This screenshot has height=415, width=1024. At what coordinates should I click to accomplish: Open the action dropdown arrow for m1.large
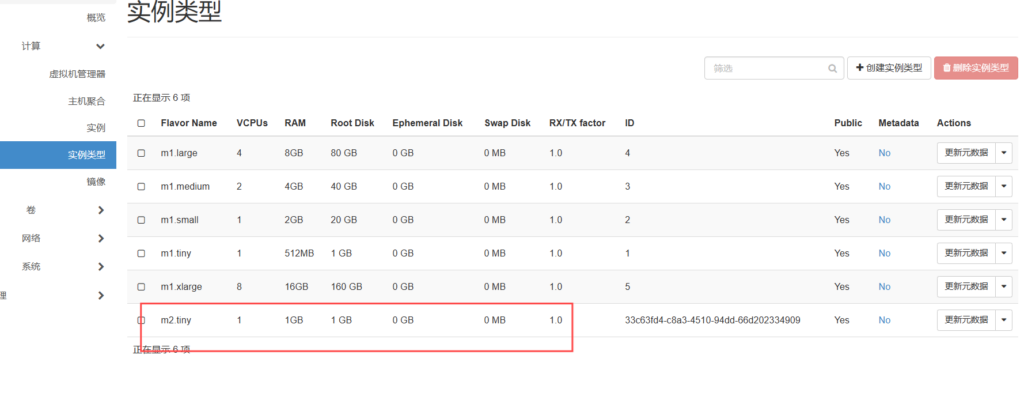coord(1003,153)
